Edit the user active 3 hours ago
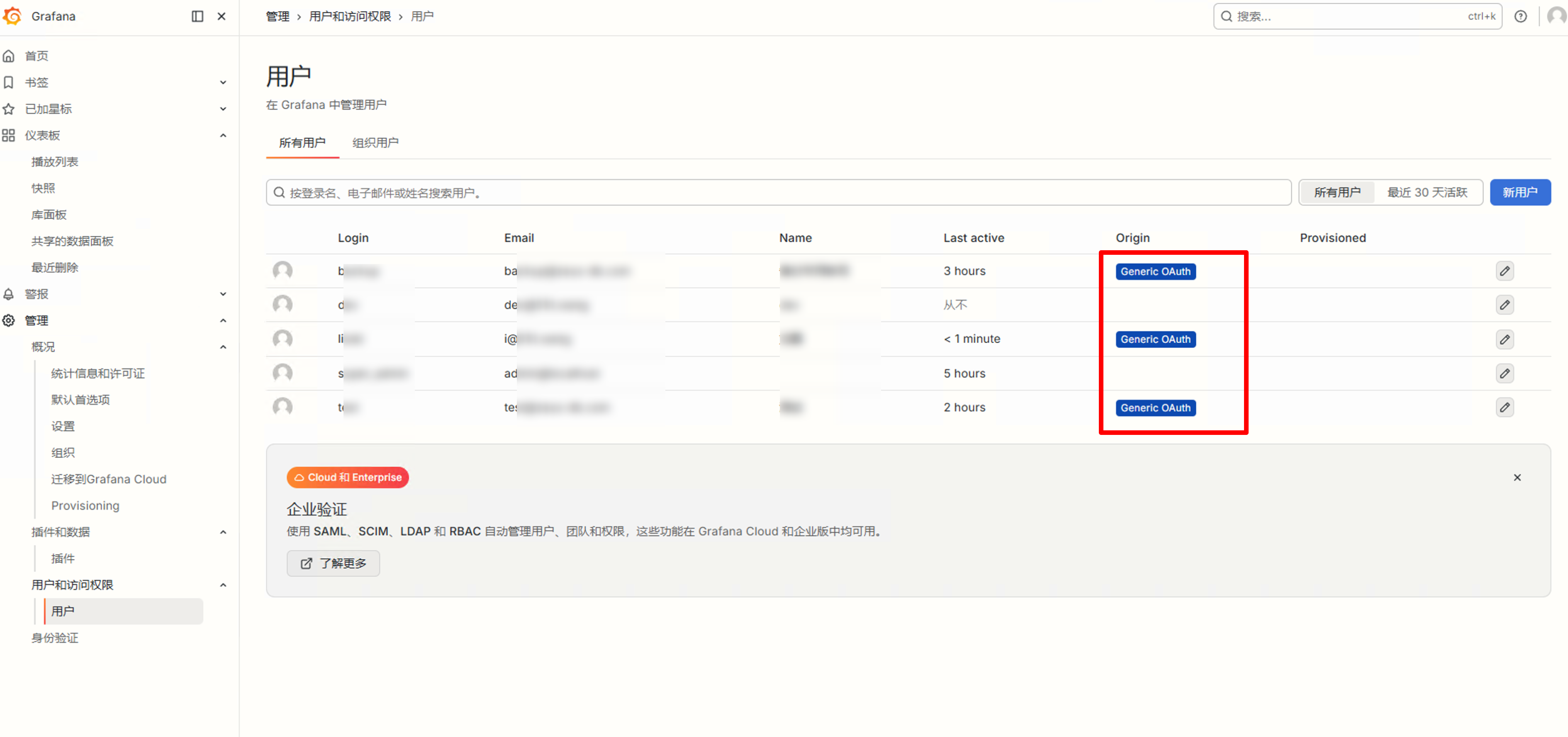 pyautogui.click(x=1505, y=271)
